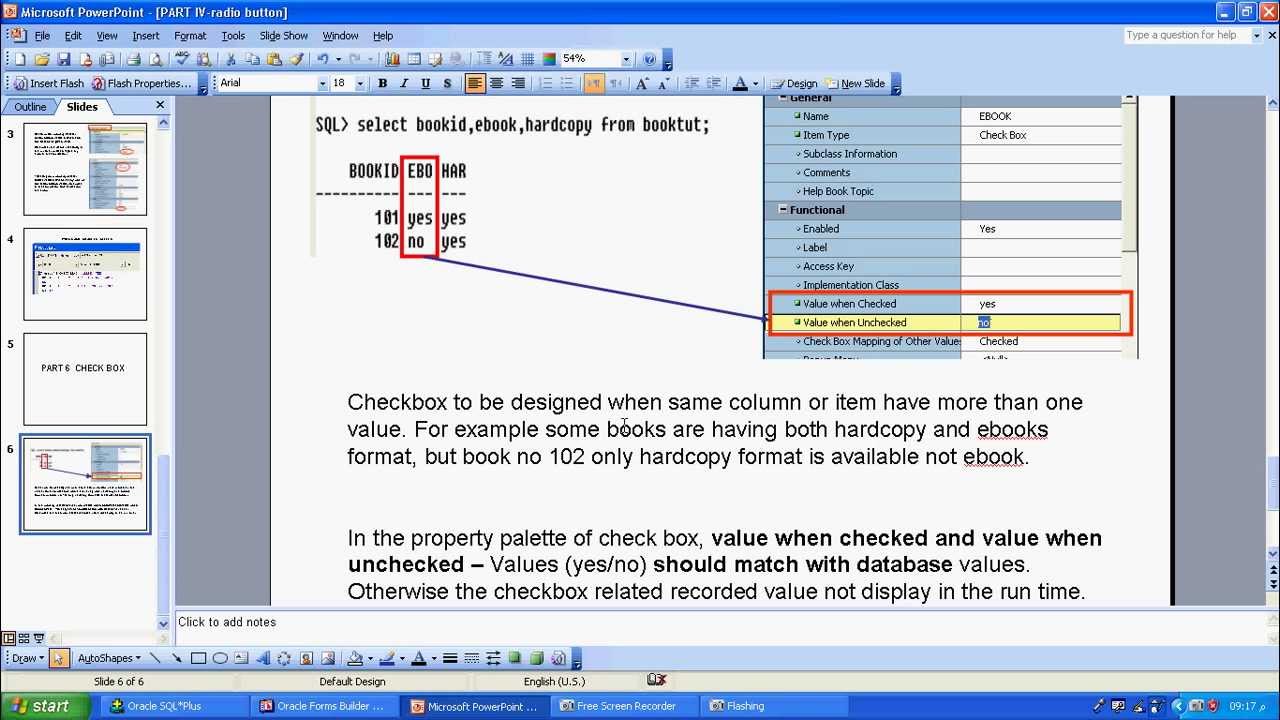
Task: Select slide 5 PART 6 CHECK BOX thumbnail
Action: [x=85, y=379]
